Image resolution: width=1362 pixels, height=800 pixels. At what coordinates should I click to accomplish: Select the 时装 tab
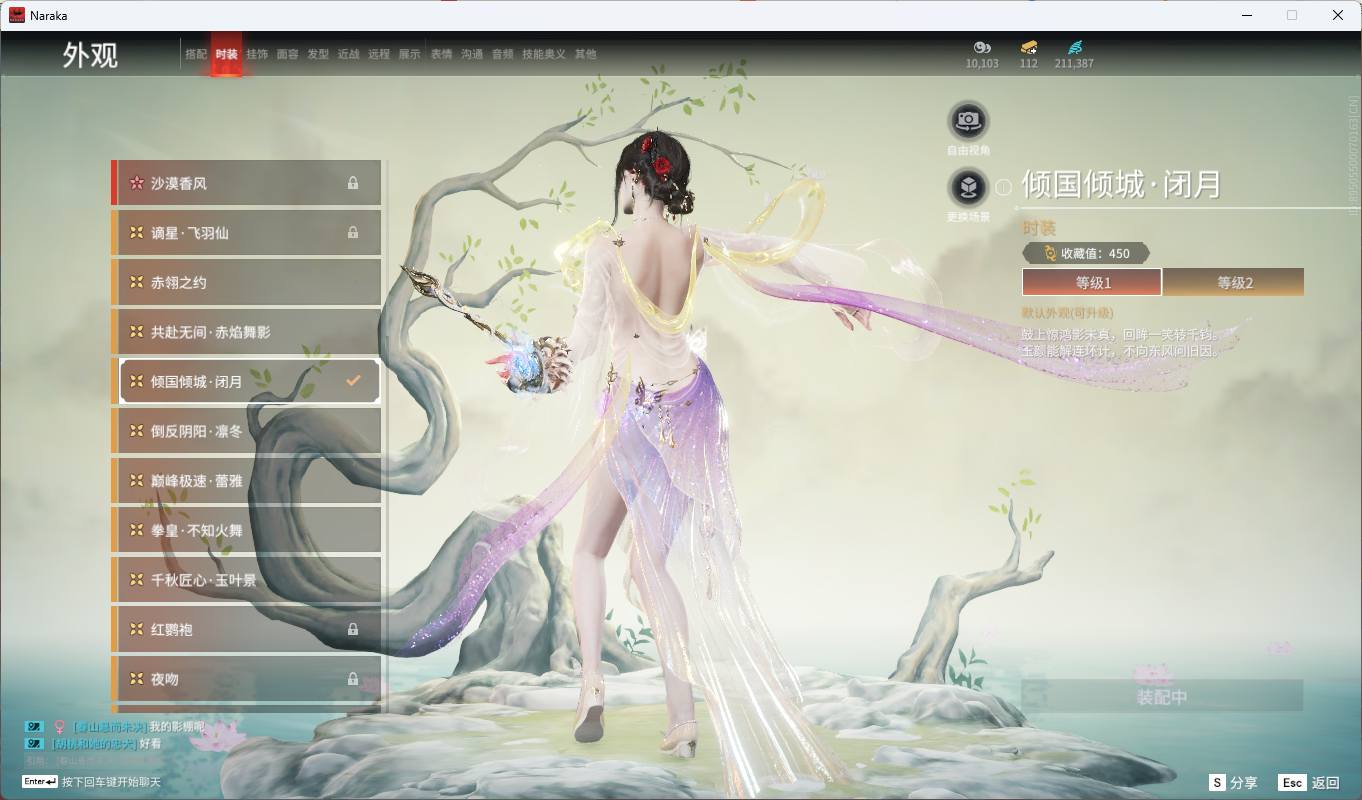point(226,54)
